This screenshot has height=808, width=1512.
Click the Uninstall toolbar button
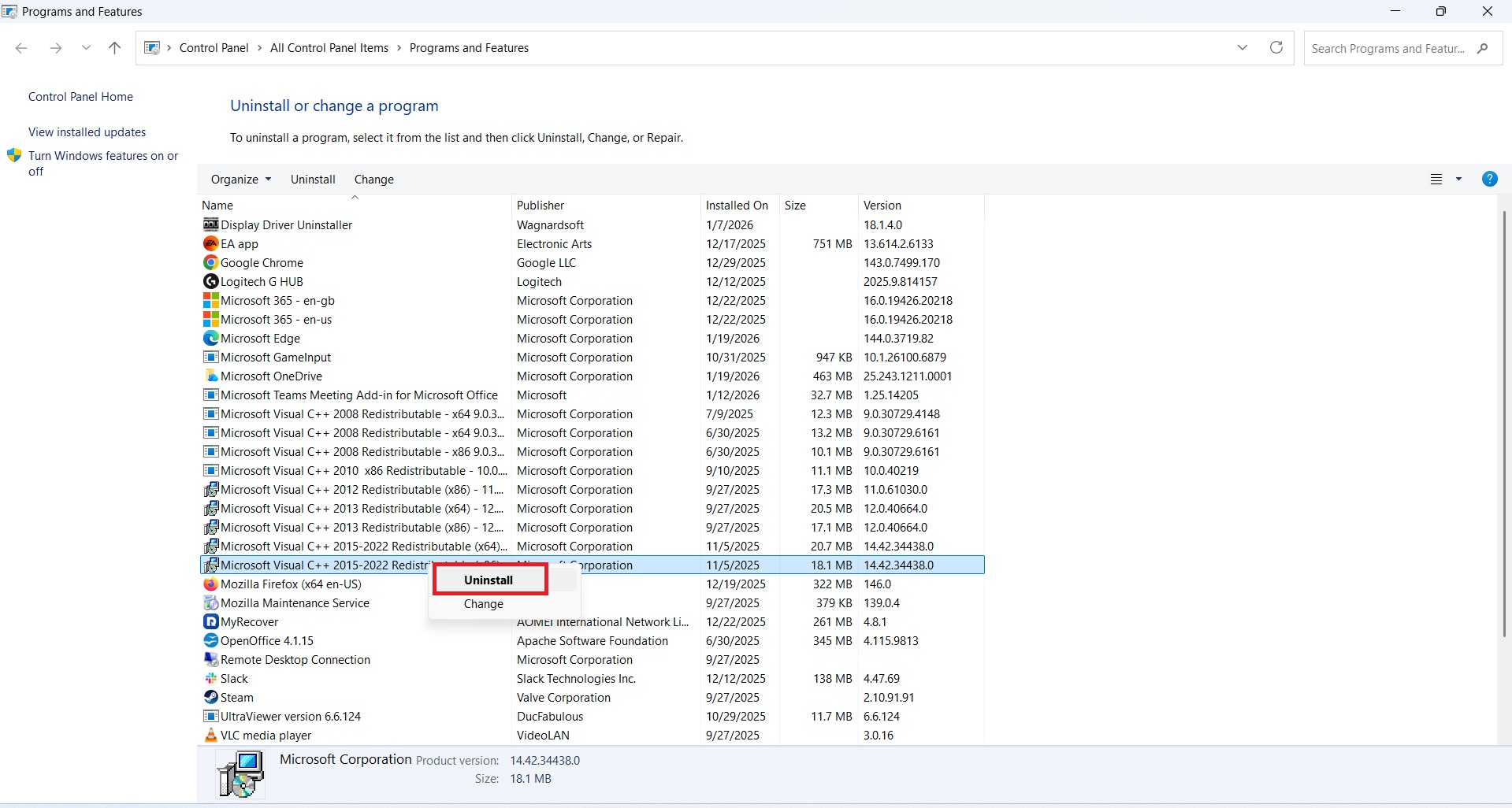(x=312, y=179)
